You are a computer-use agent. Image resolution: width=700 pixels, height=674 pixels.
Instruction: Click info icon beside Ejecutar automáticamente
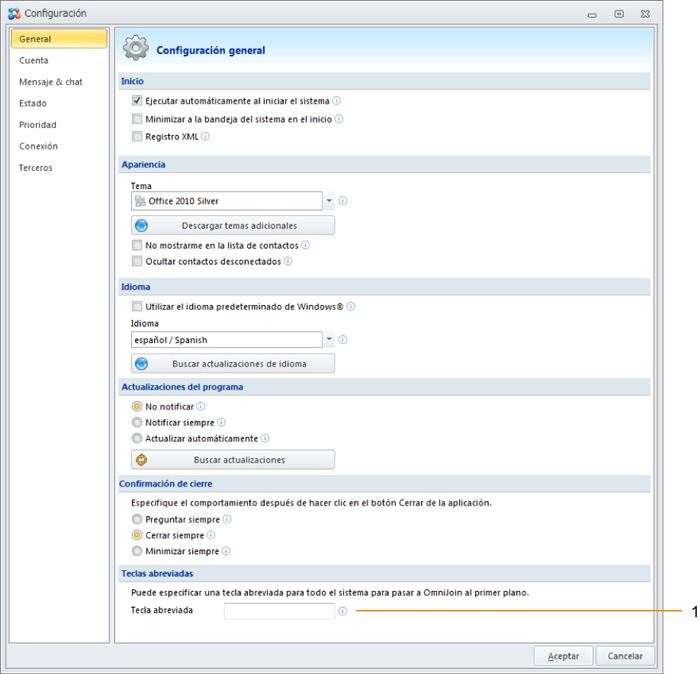click(x=337, y=101)
